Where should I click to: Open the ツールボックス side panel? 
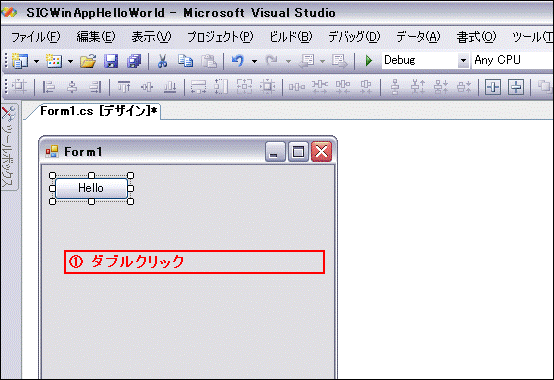pos(9,147)
